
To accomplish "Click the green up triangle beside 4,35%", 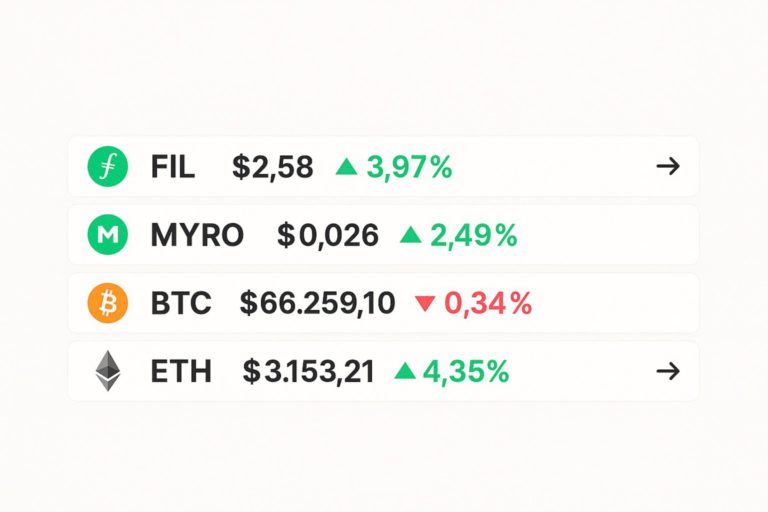I will click(x=405, y=371).
